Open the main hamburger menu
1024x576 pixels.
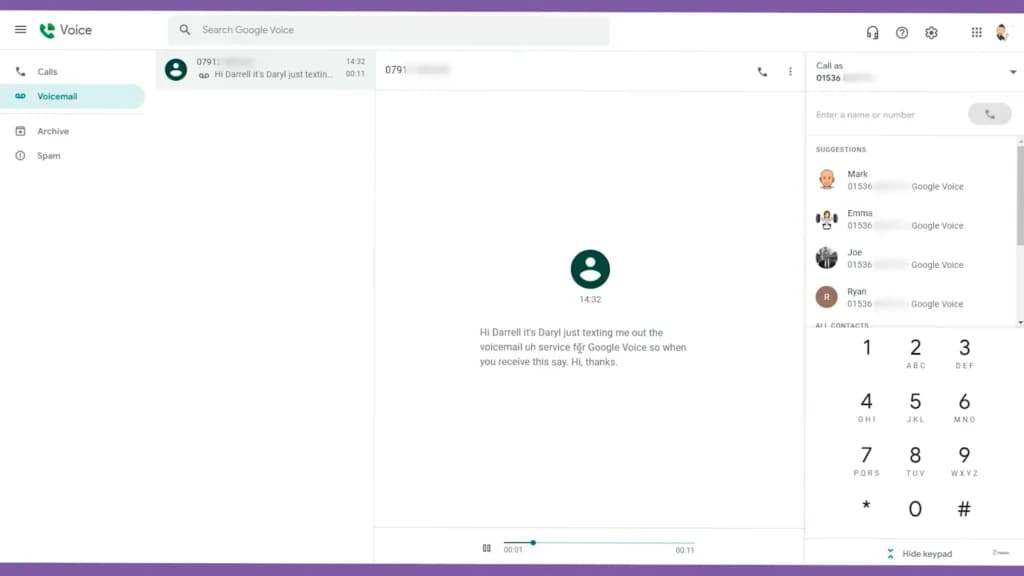20,30
